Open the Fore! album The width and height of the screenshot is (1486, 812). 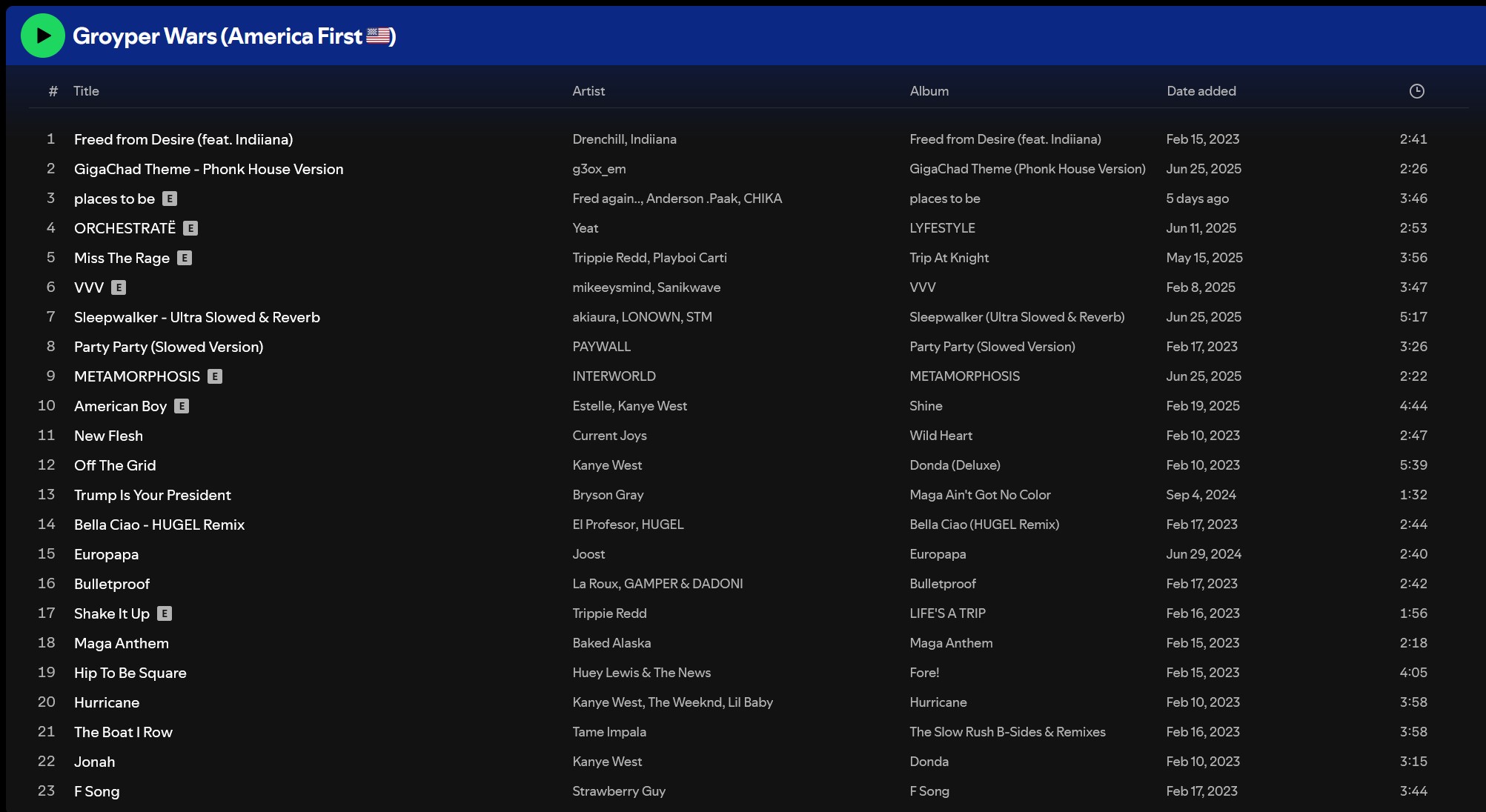924,673
